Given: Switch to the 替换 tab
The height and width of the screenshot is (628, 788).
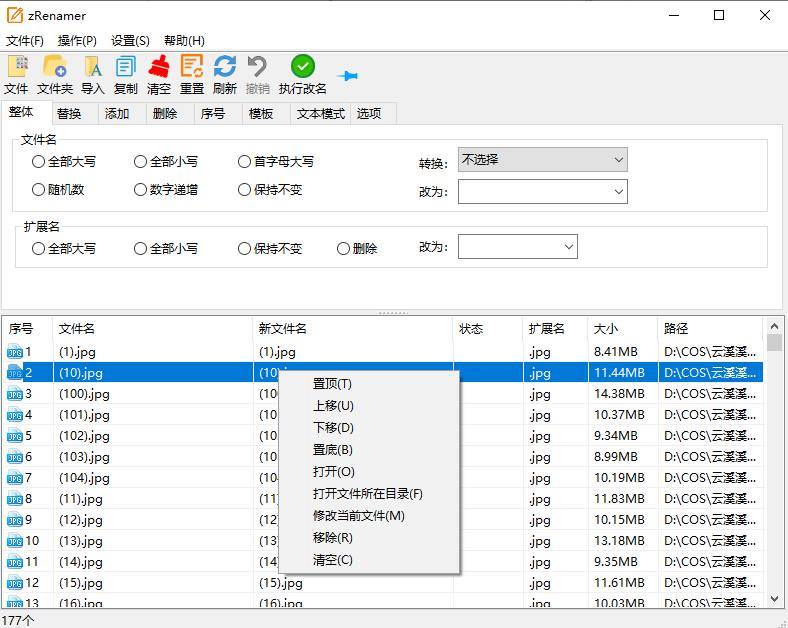Looking at the screenshot, I should tap(69, 113).
